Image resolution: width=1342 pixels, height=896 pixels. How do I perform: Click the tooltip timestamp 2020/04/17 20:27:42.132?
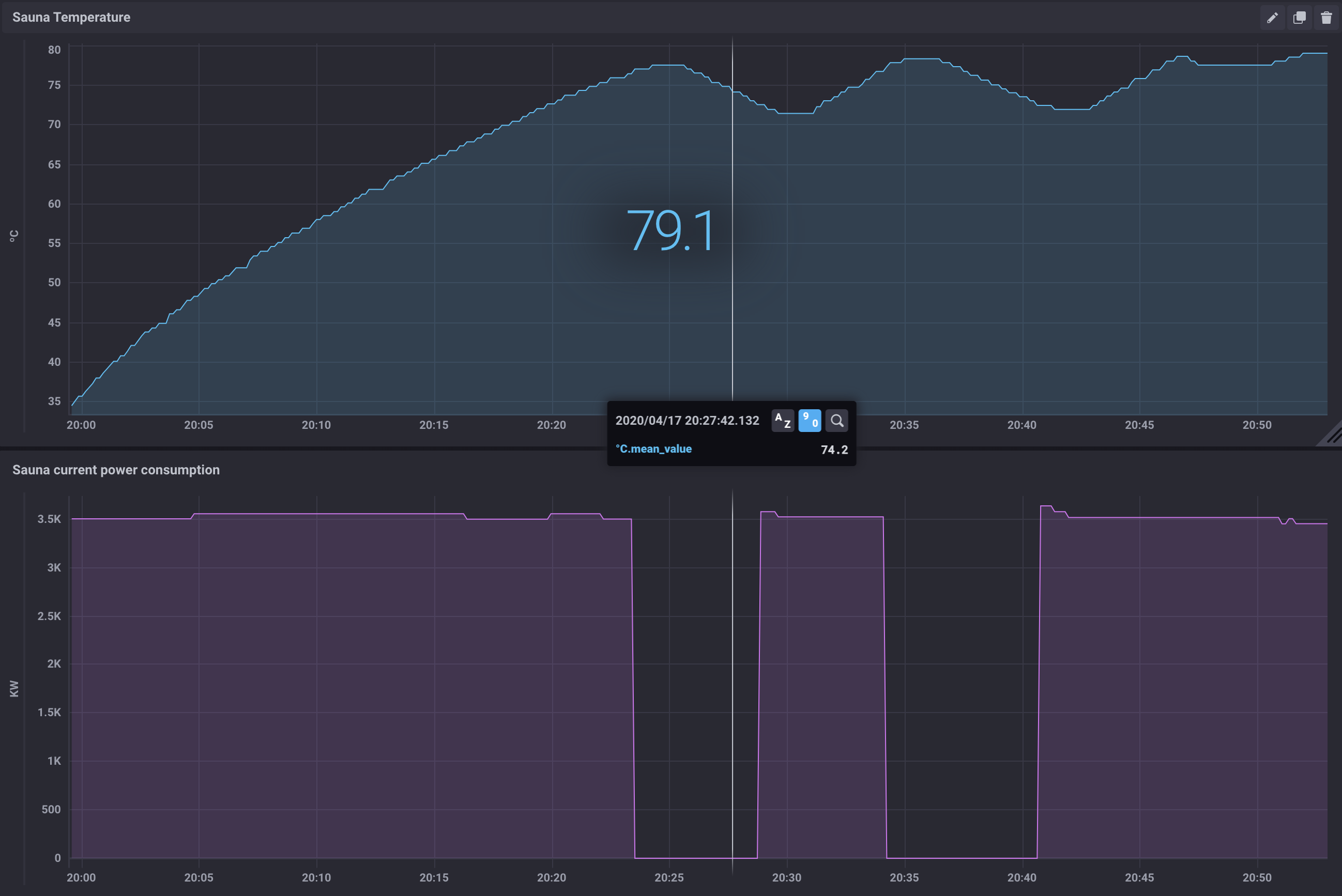tap(687, 421)
